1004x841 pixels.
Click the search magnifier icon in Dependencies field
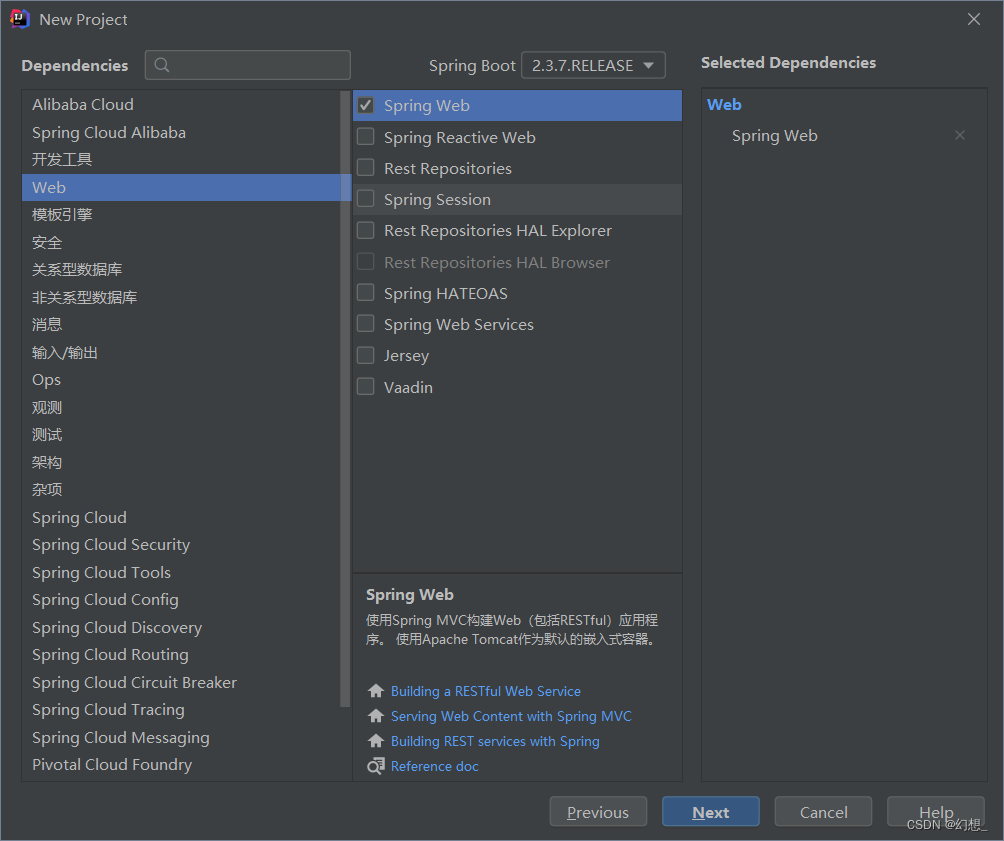tap(162, 65)
